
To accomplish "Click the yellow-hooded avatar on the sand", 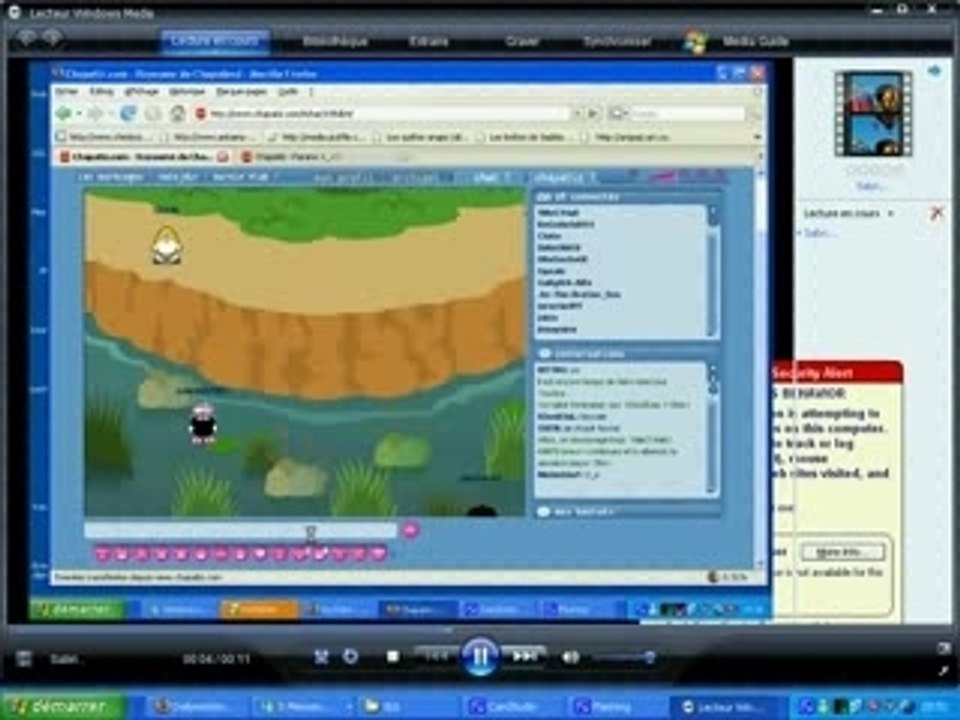I will [167, 245].
